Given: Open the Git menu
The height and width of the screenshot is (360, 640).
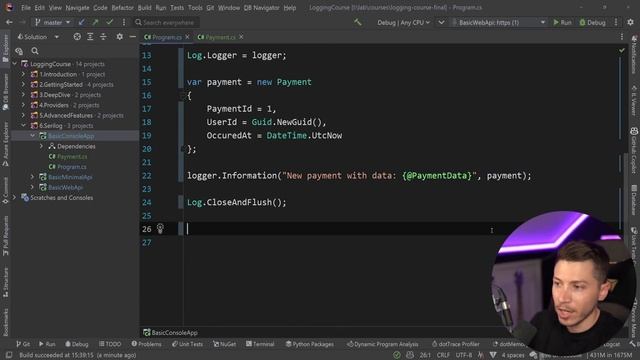Looking at the screenshot, I should point(210,8).
